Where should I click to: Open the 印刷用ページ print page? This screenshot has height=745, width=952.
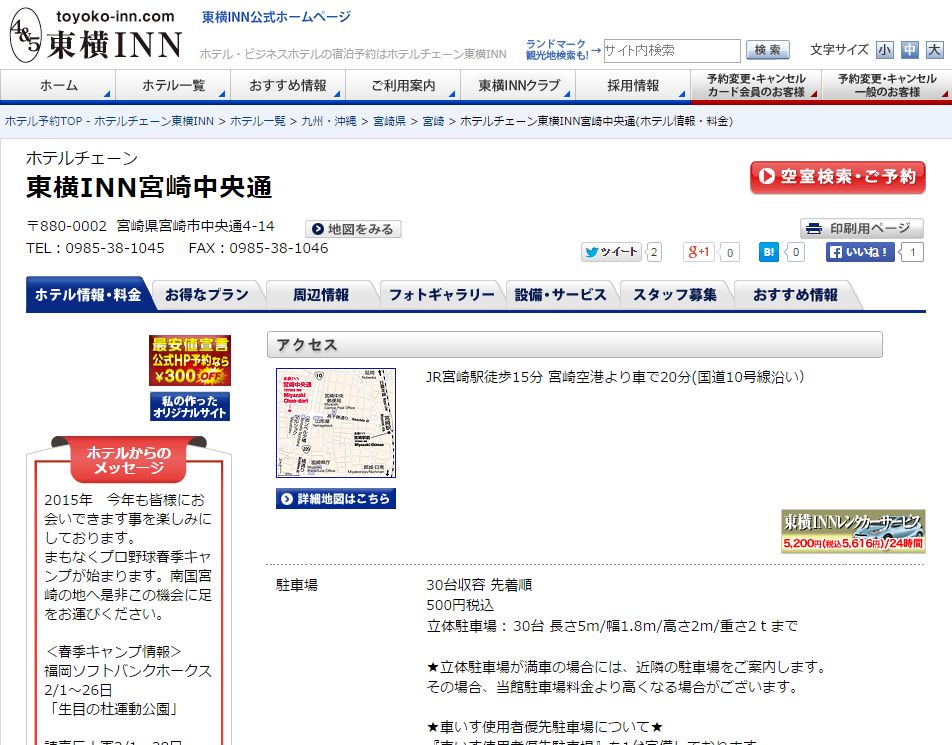[x=862, y=228]
